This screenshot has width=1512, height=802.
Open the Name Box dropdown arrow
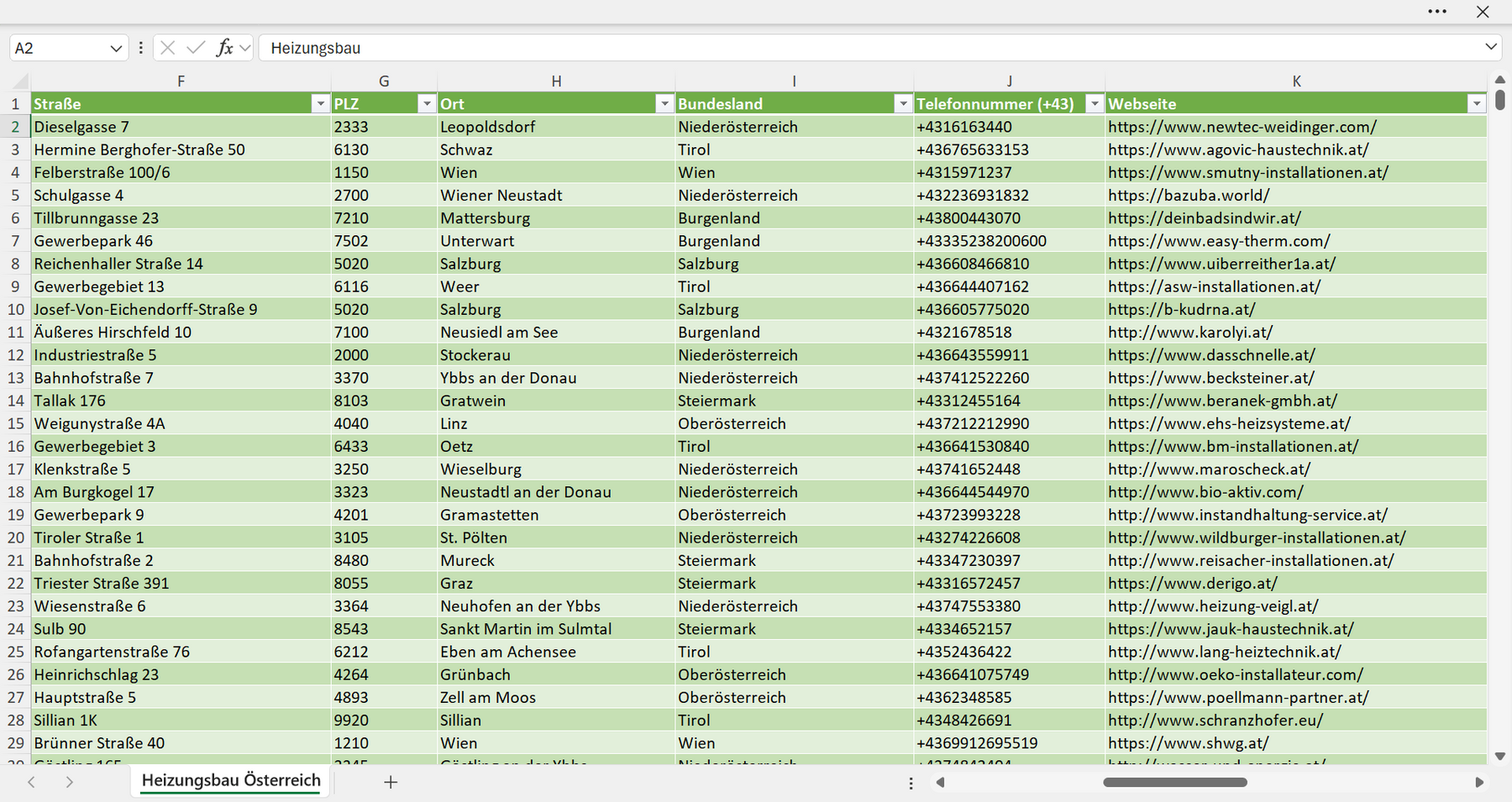pos(116,49)
